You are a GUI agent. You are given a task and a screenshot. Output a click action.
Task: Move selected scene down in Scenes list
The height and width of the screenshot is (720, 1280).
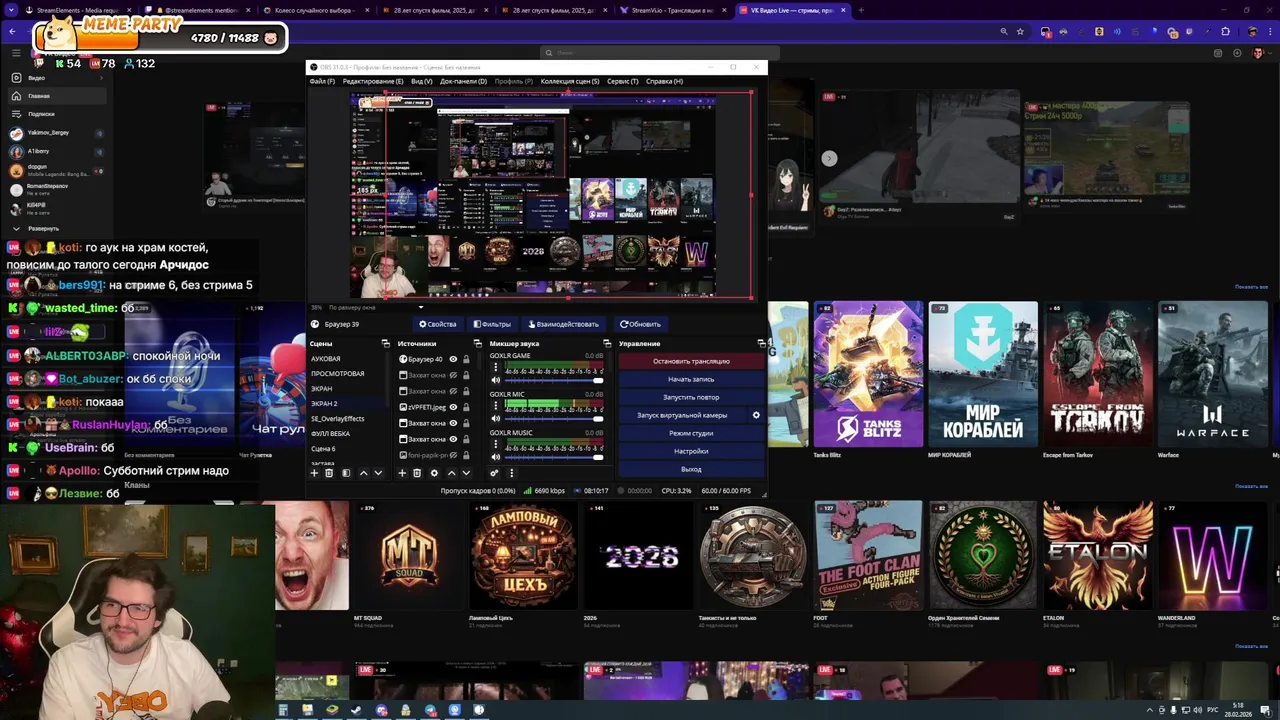[378, 473]
